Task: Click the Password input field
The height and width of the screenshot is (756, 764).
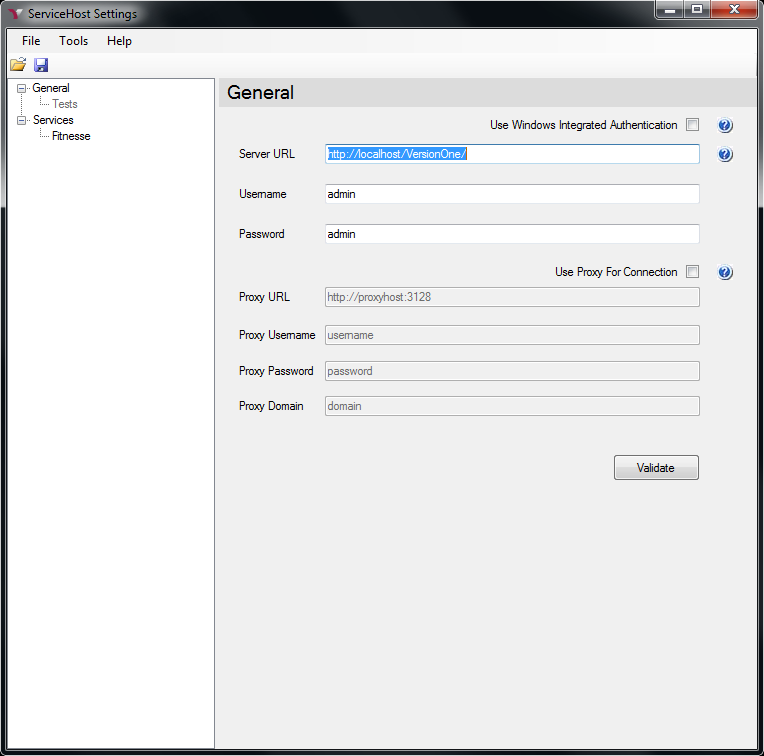Action: tap(512, 234)
